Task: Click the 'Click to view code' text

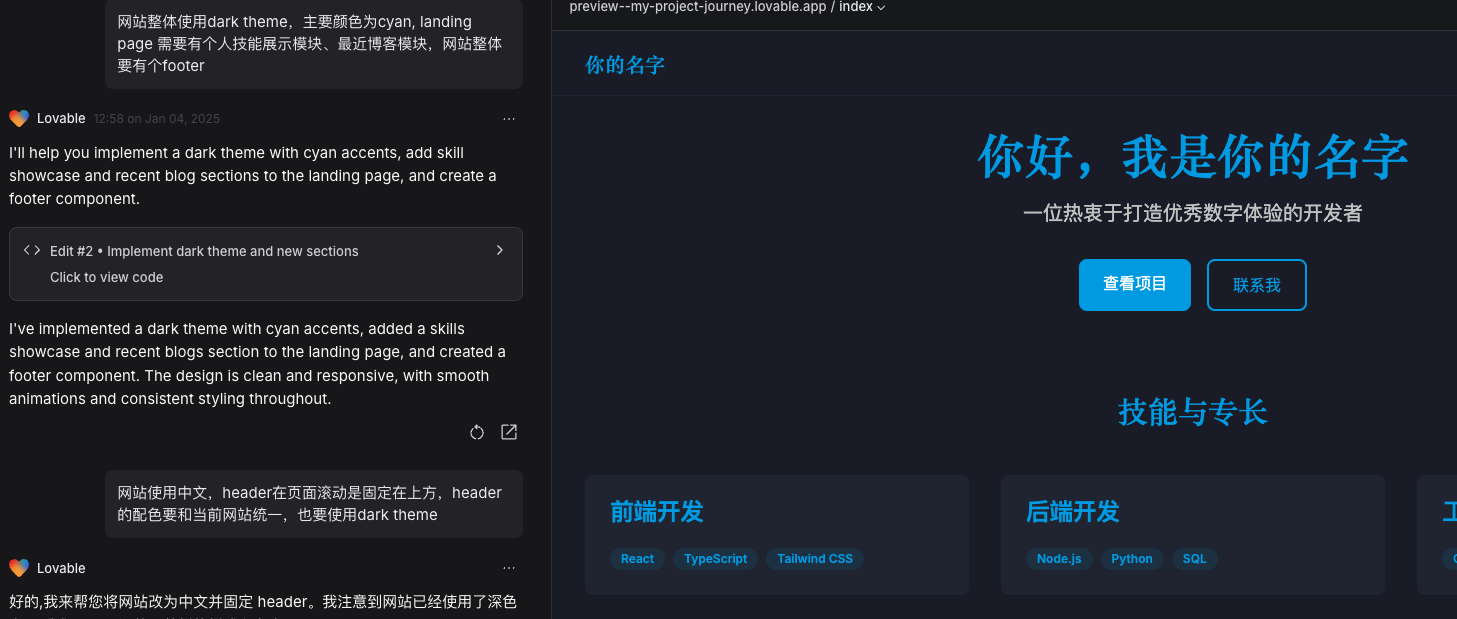Action: click(x=106, y=277)
